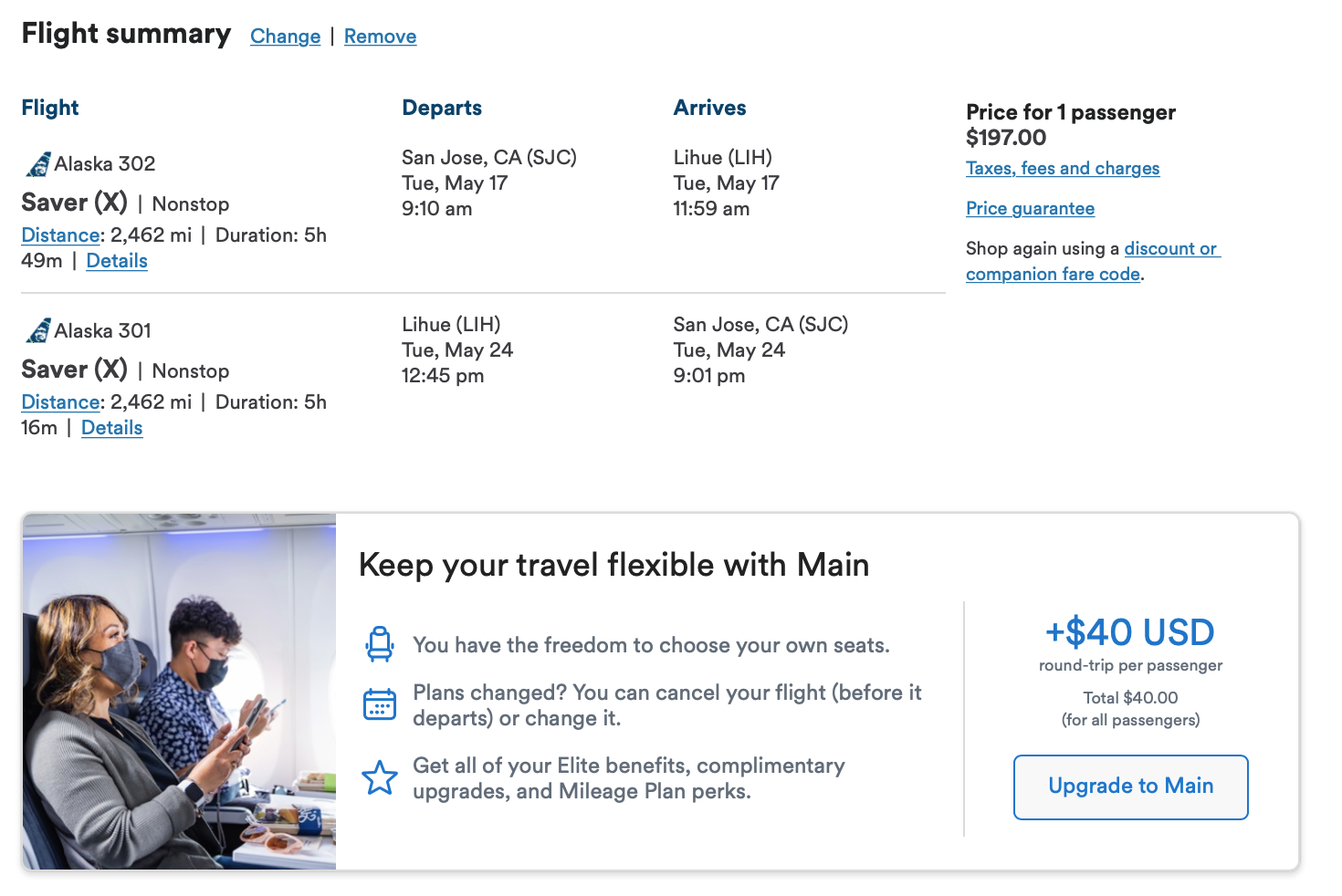Click the calendar icon beside plans changed text
The height and width of the screenshot is (896, 1342).
(380, 704)
